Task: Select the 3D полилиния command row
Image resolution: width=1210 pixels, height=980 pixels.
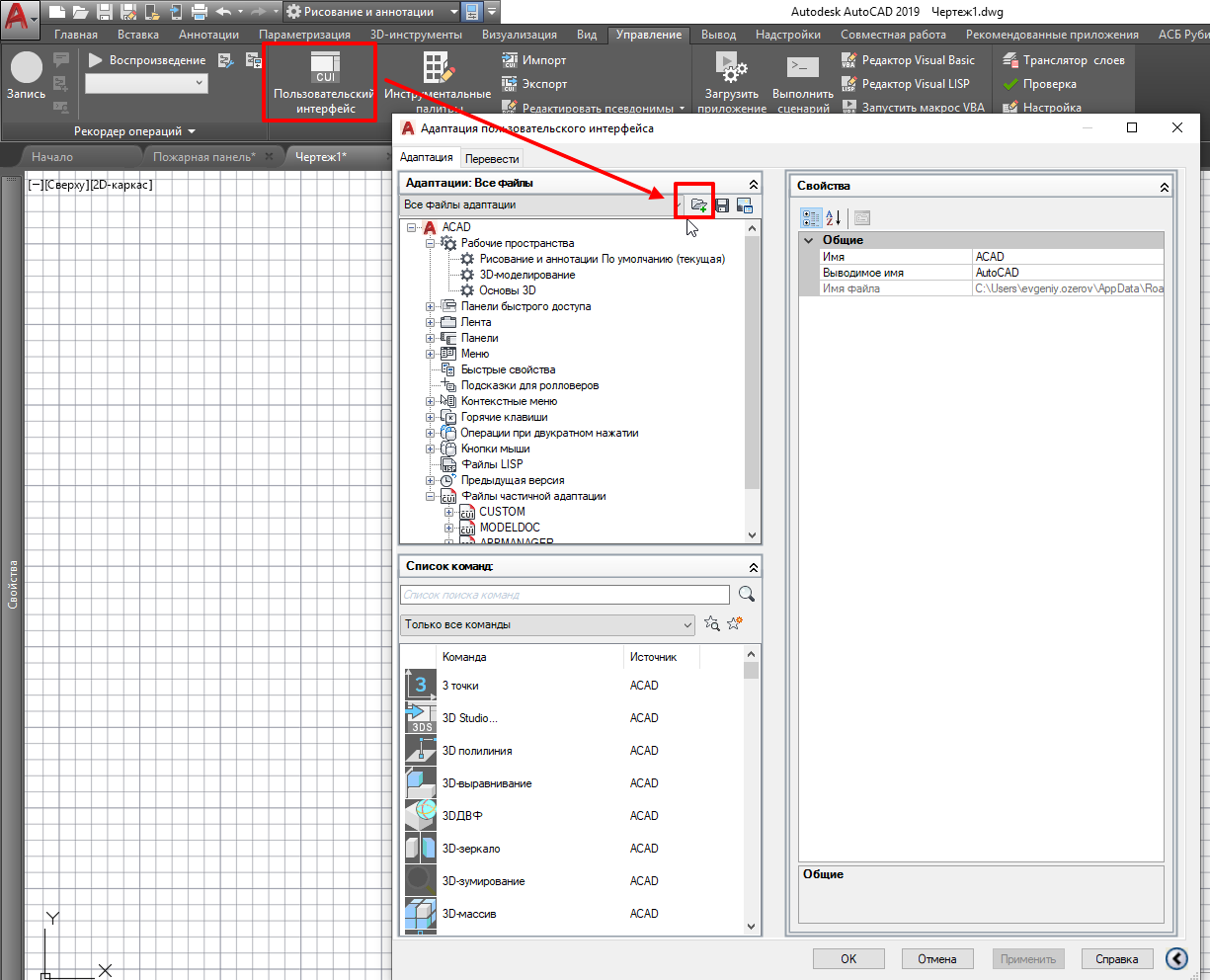Action: tap(573, 751)
